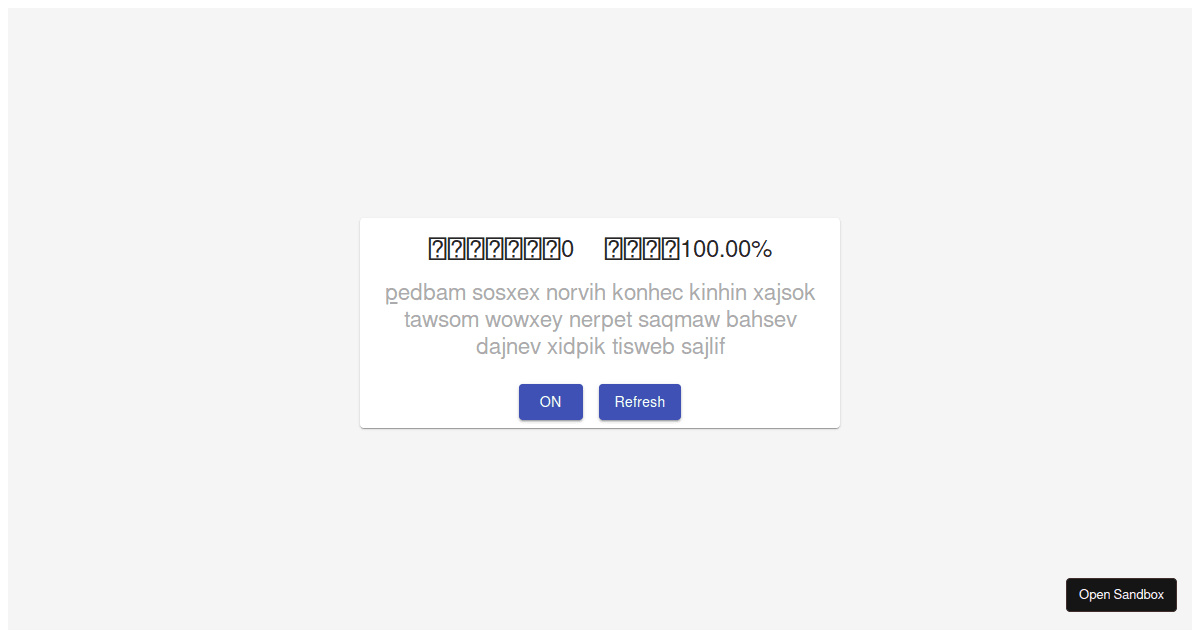Image resolution: width=1200 pixels, height=630 pixels.
Task: Open Sandbox via the corner button
Action: point(1121,594)
